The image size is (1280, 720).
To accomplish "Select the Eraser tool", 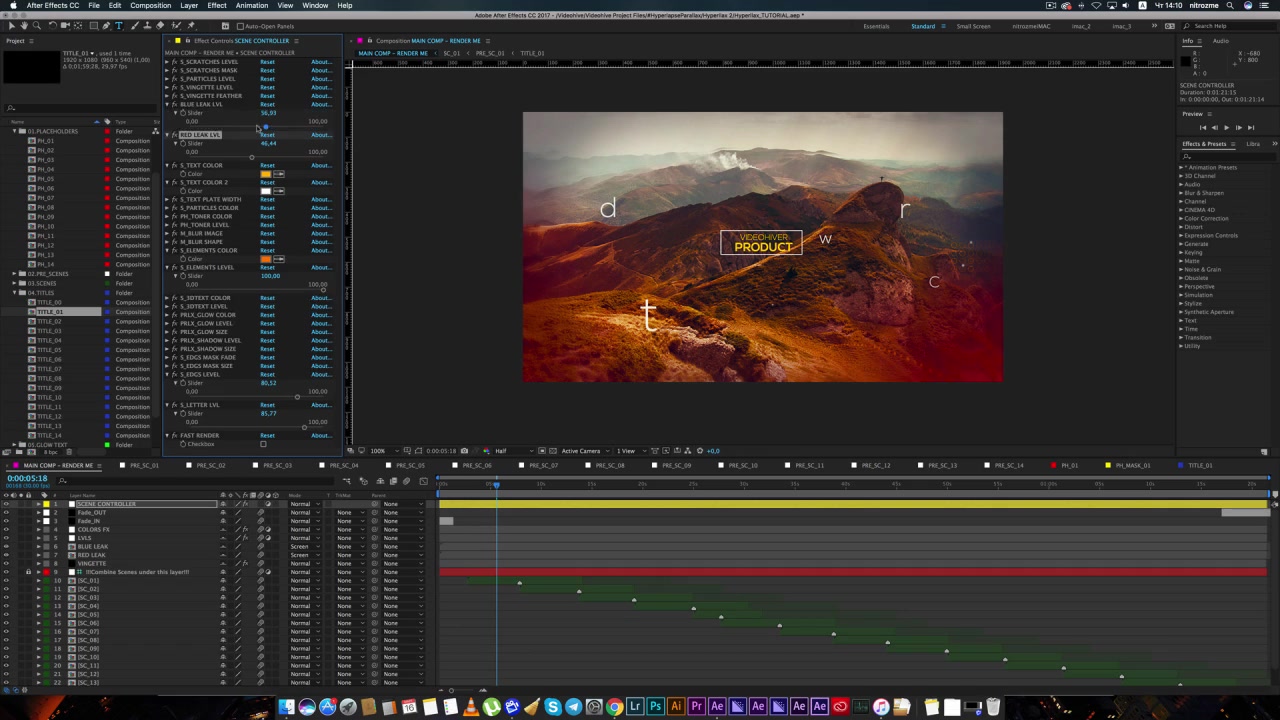I will [159, 25].
